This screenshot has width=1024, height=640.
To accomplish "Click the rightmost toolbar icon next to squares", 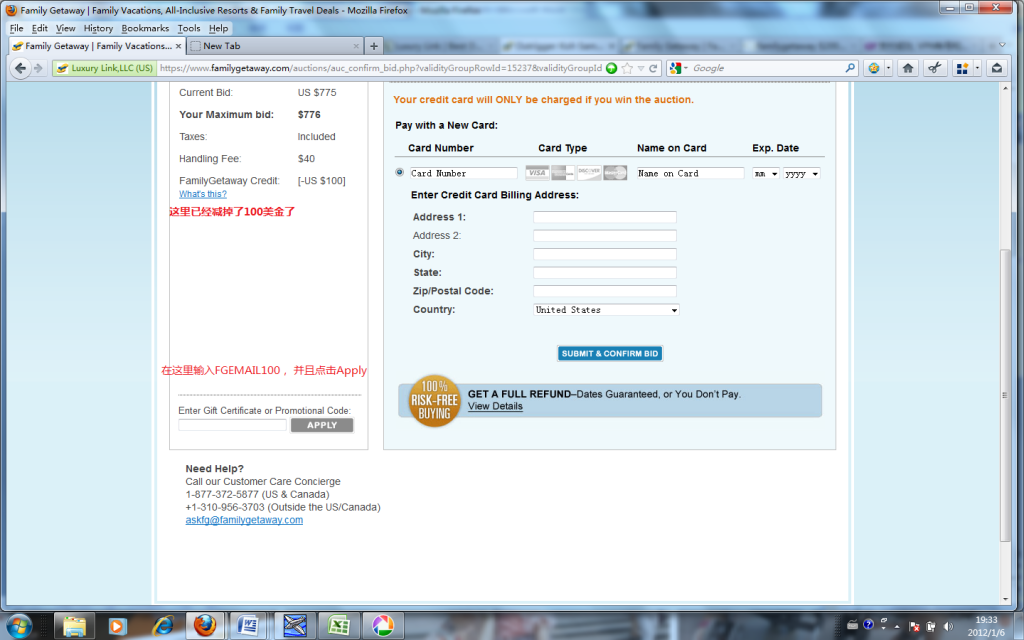I will click(x=997, y=68).
